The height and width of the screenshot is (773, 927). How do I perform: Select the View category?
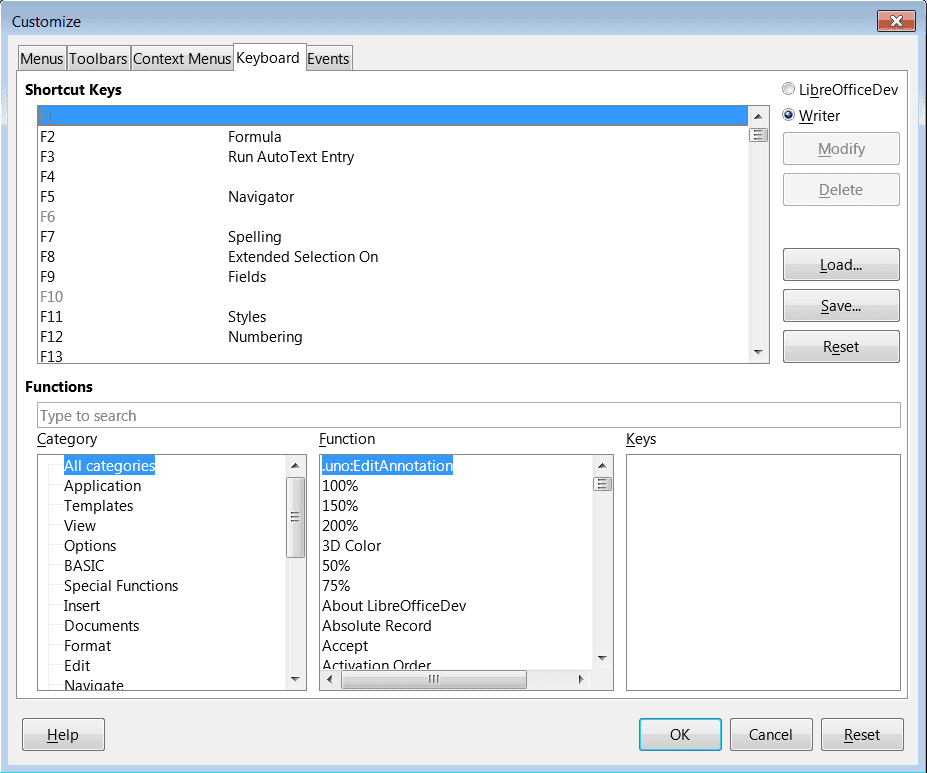80,526
